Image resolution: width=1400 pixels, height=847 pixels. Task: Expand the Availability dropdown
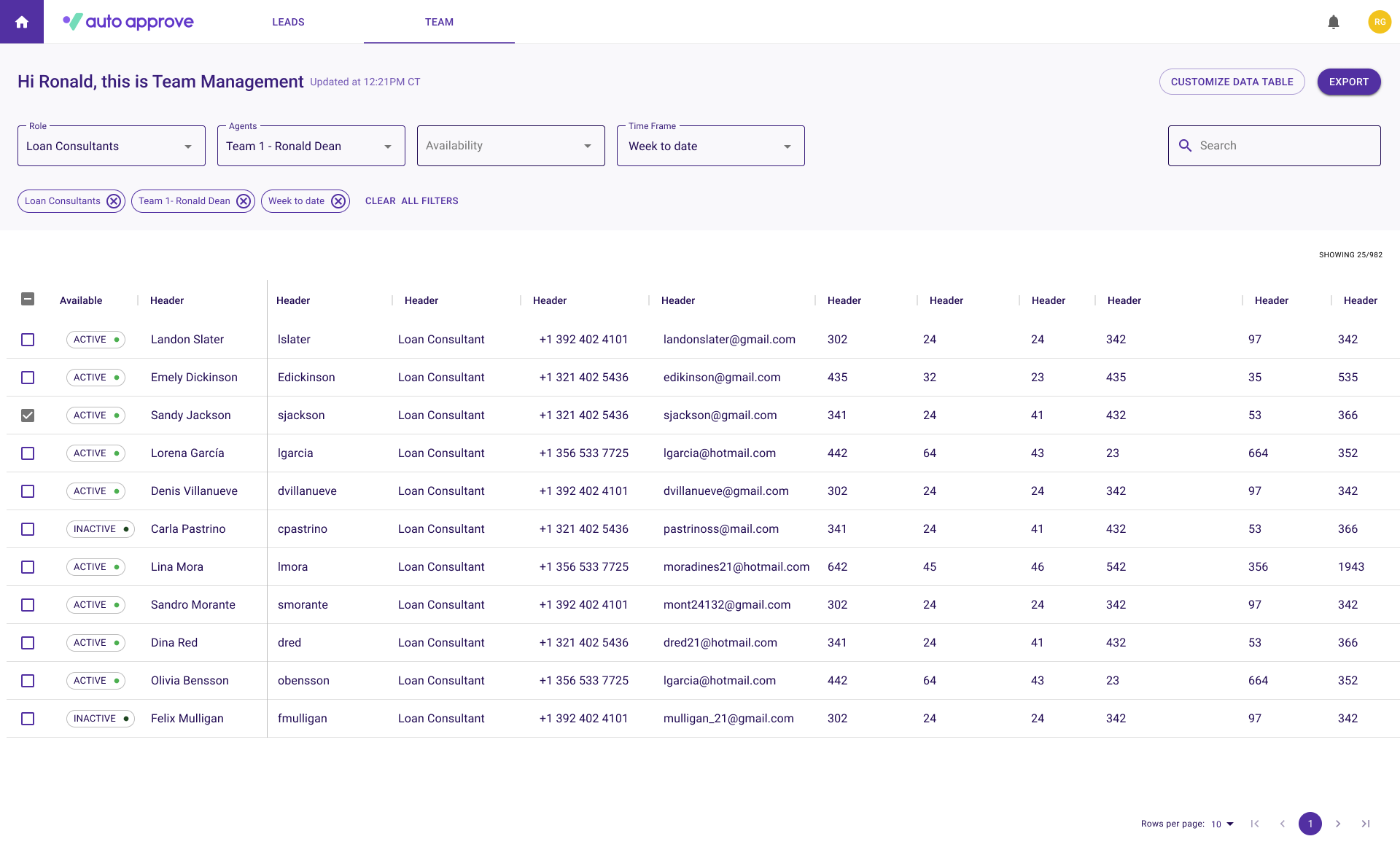point(510,146)
